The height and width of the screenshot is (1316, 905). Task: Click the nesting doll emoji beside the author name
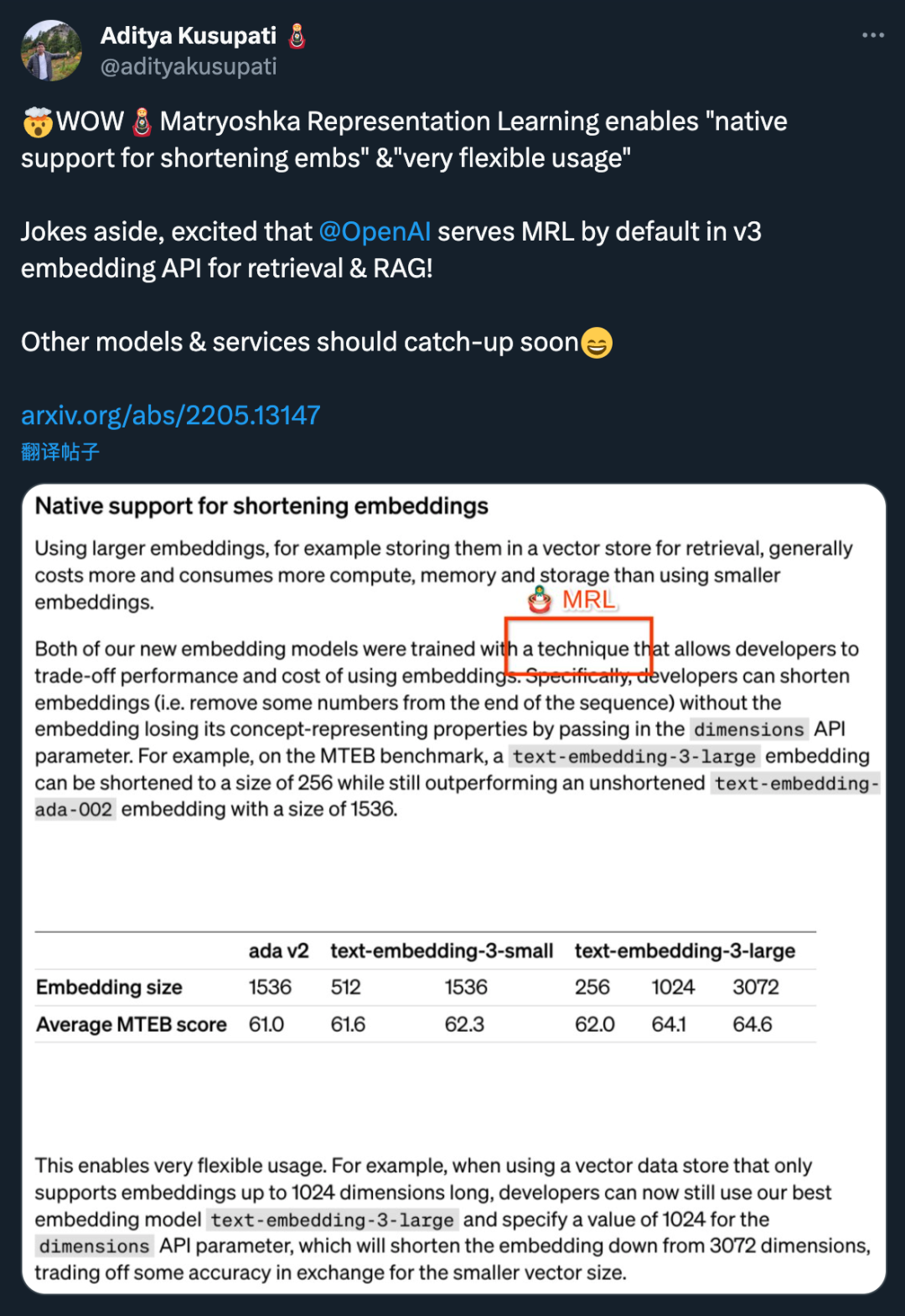click(x=297, y=36)
